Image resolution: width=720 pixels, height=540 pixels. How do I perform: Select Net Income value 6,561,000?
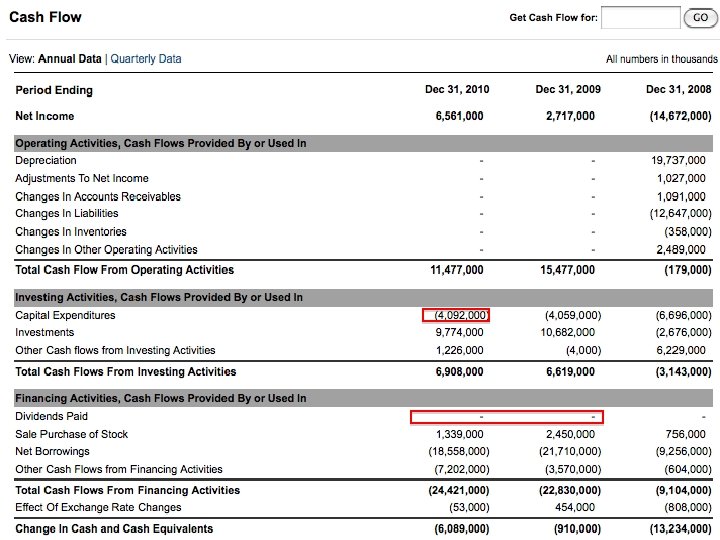tap(459, 116)
